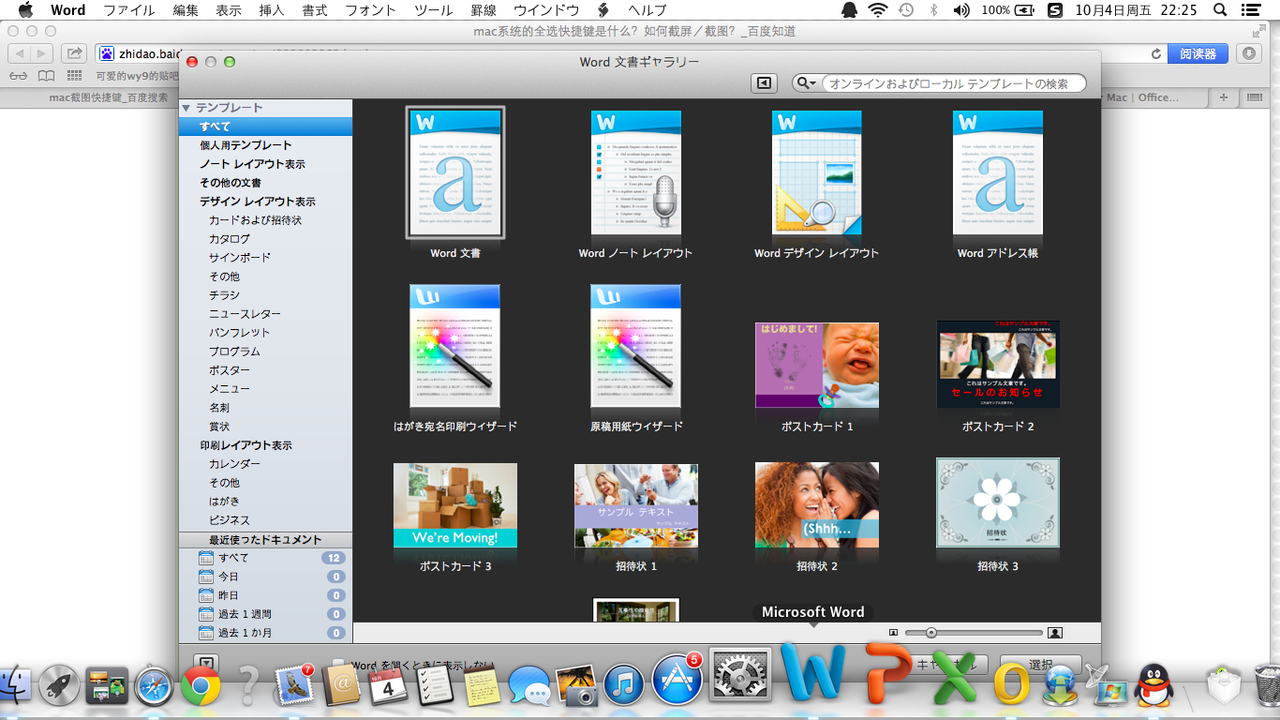Launch iTunes from the Dock
This screenshot has height=720, width=1280.
coord(624,685)
